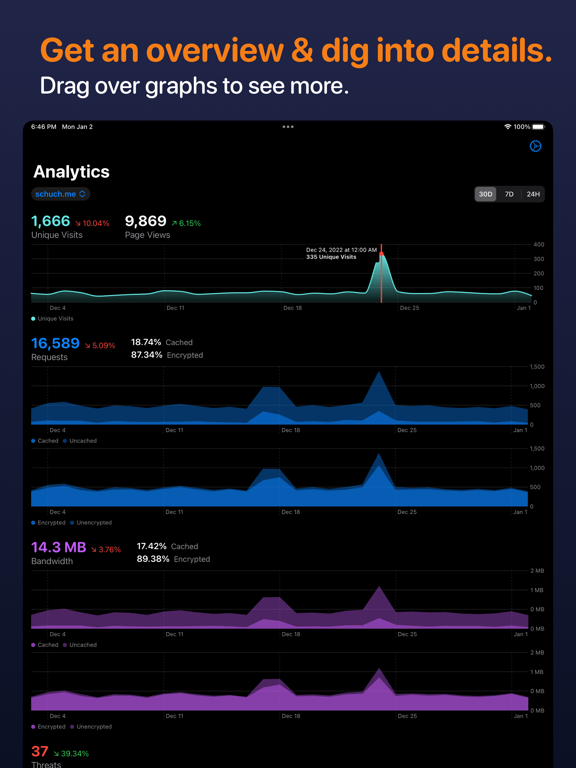The image size is (576, 768).
Task: Switch to the 7D time range
Action: tap(509, 194)
